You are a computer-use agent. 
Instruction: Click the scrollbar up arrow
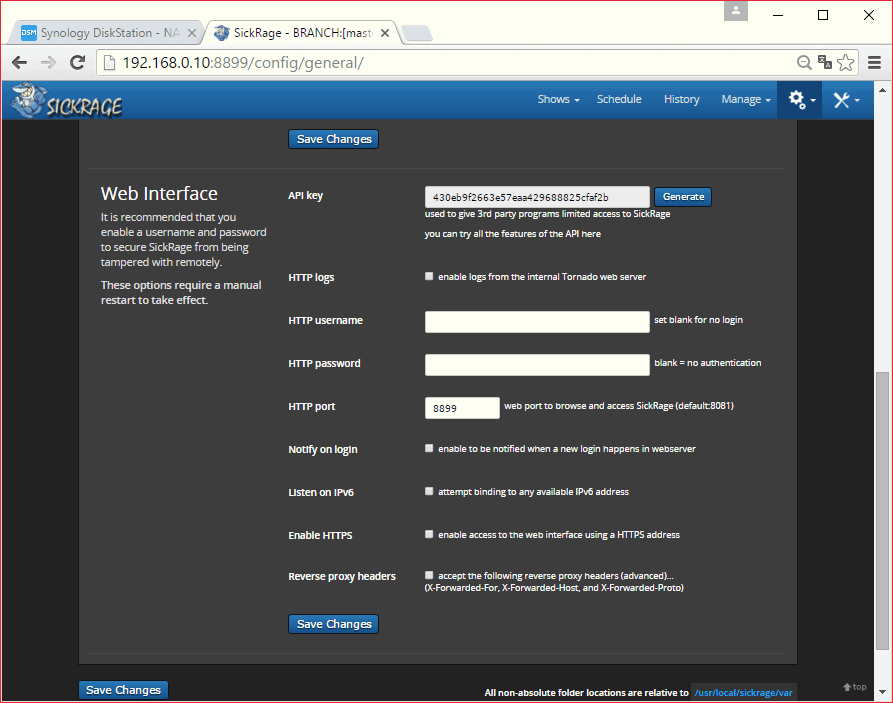tap(882, 90)
